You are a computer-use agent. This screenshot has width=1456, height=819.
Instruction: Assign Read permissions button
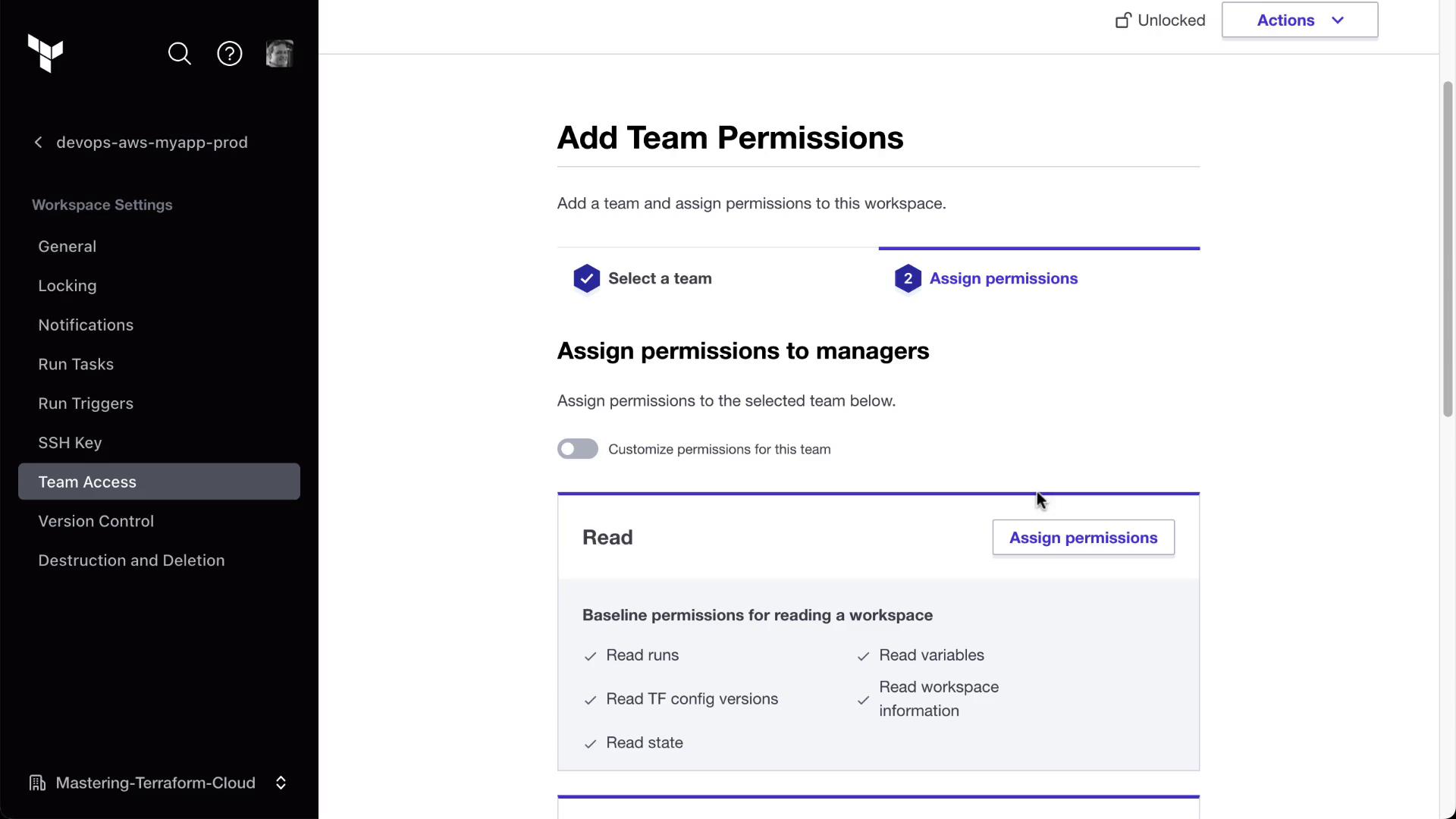click(1083, 538)
